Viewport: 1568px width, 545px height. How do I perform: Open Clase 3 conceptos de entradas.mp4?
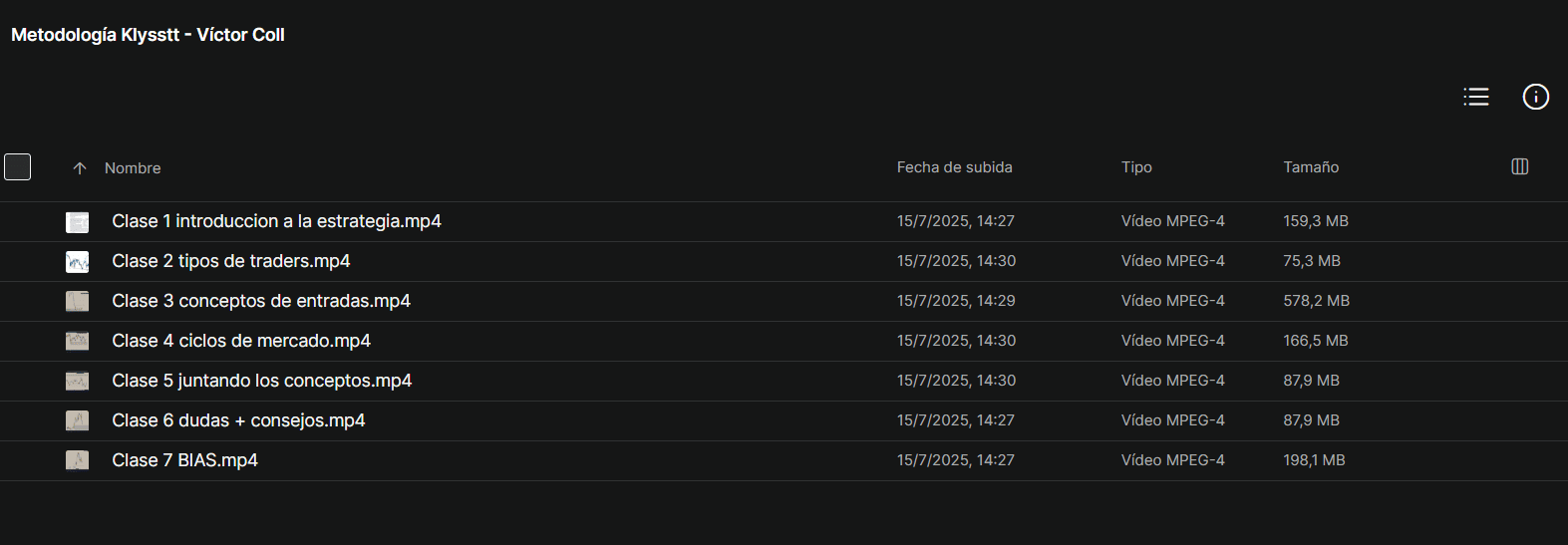coord(261,301)
